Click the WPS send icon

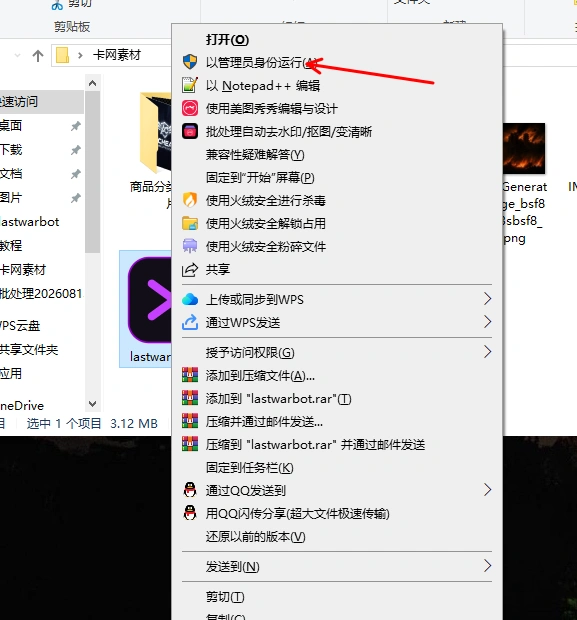click(x=190, y=322)
